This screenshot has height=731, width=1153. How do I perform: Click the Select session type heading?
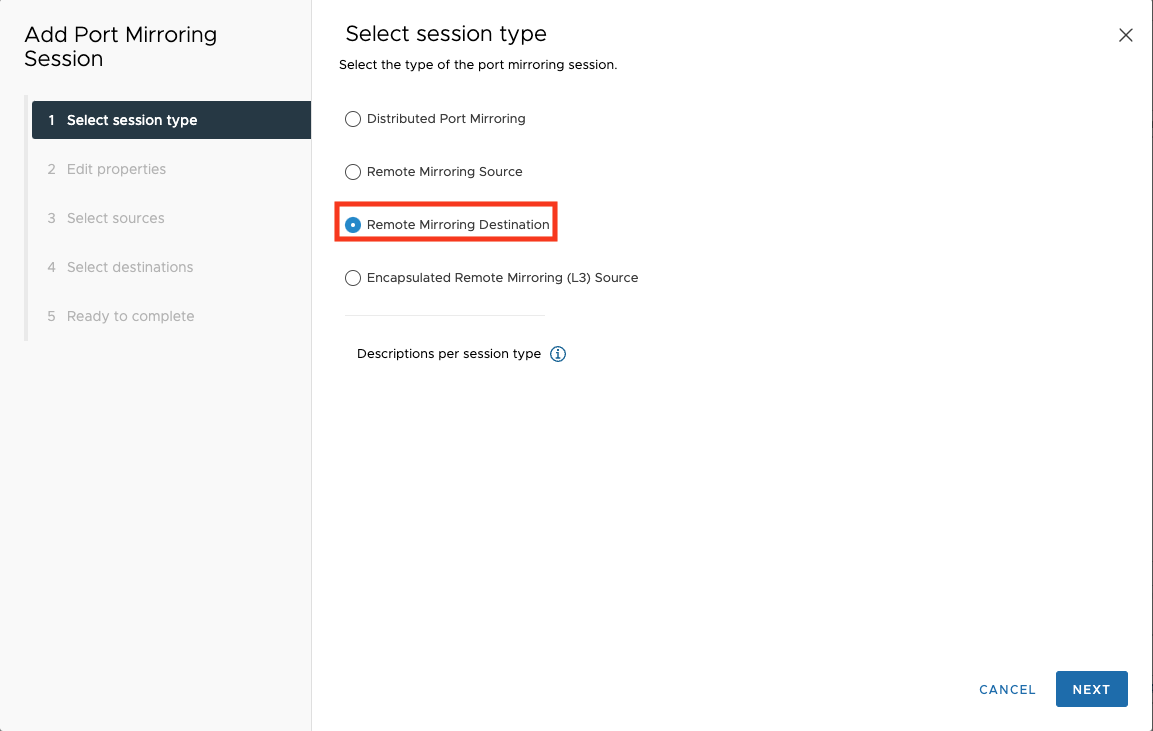click(445, 33)
